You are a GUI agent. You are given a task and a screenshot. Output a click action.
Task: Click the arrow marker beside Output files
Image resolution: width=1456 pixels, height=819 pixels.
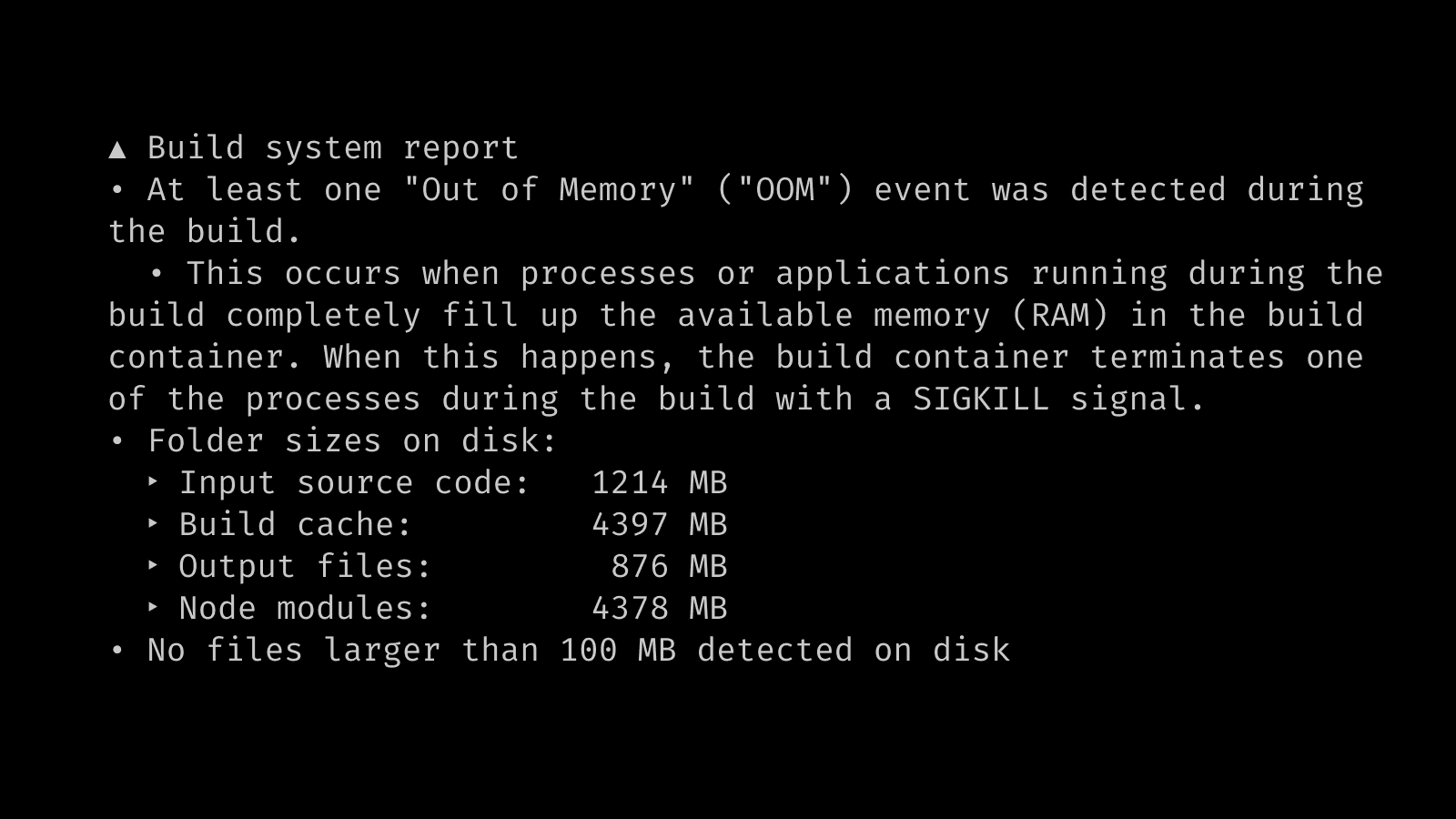pos(153,566)
